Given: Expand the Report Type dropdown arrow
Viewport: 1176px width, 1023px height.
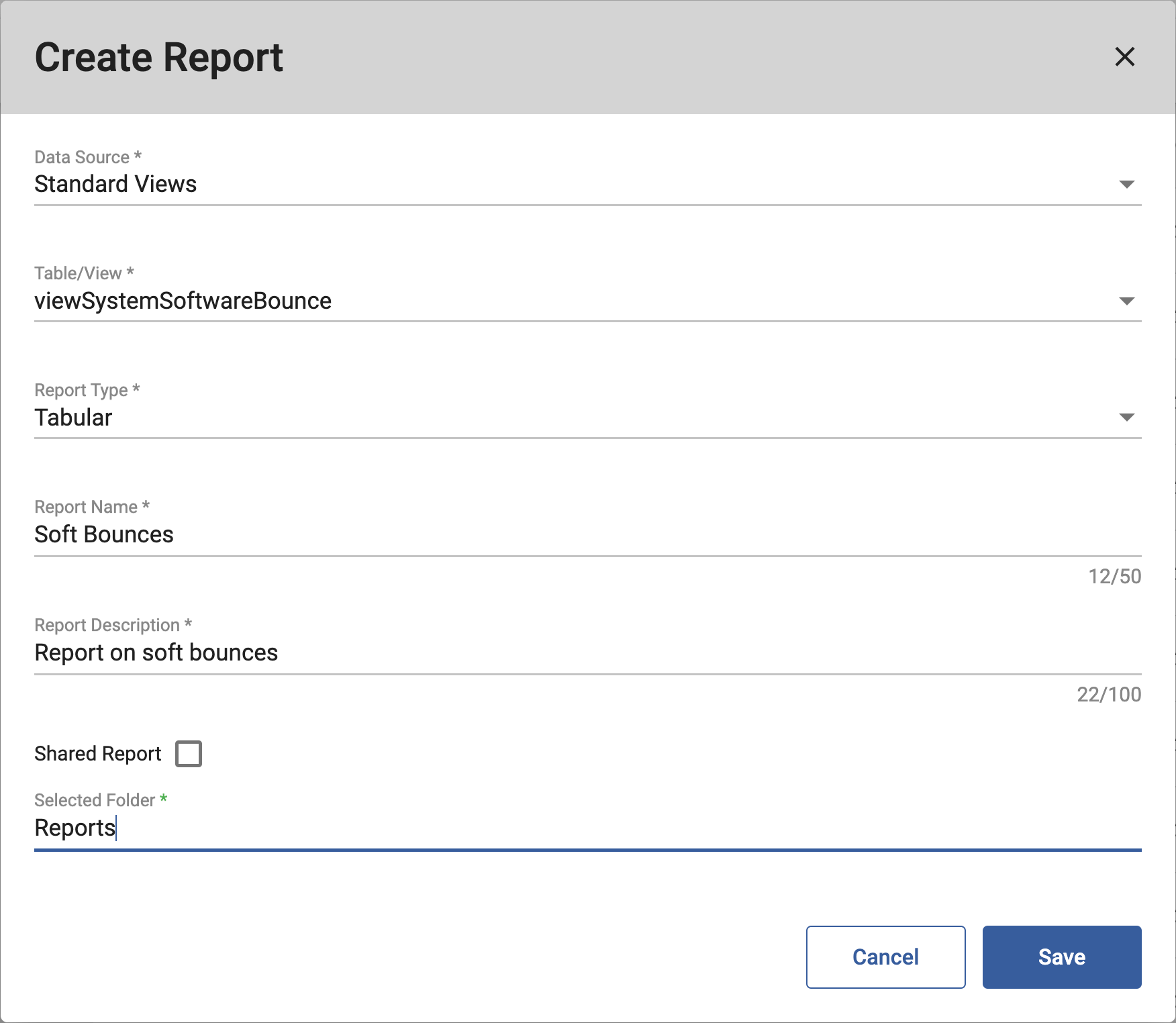Looking at the screenshot, I should [1126, 418].
